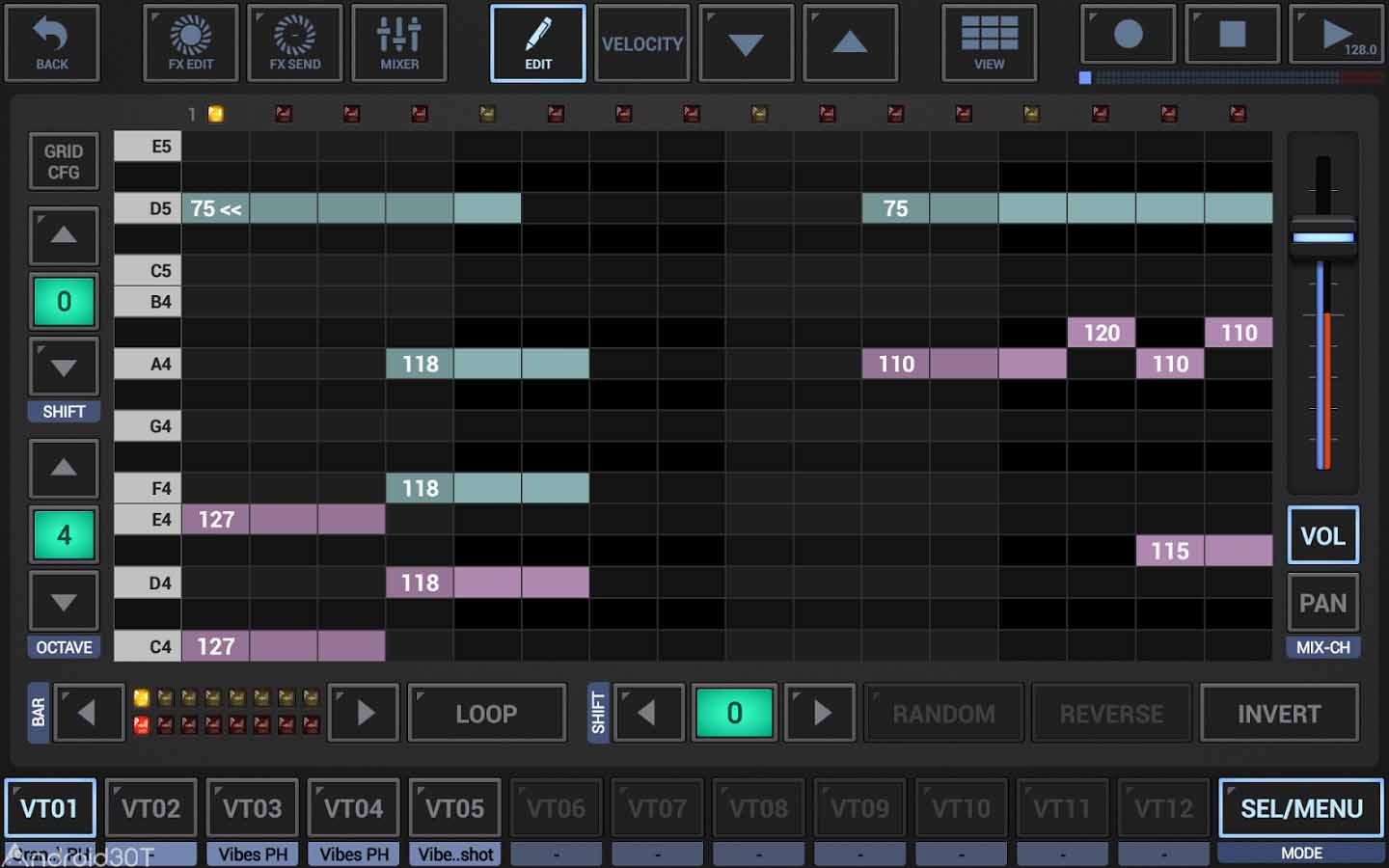Shift the pattern right one step
Image resolution: width=1389 pixels, height=868 pixels.
click(820, 713)
